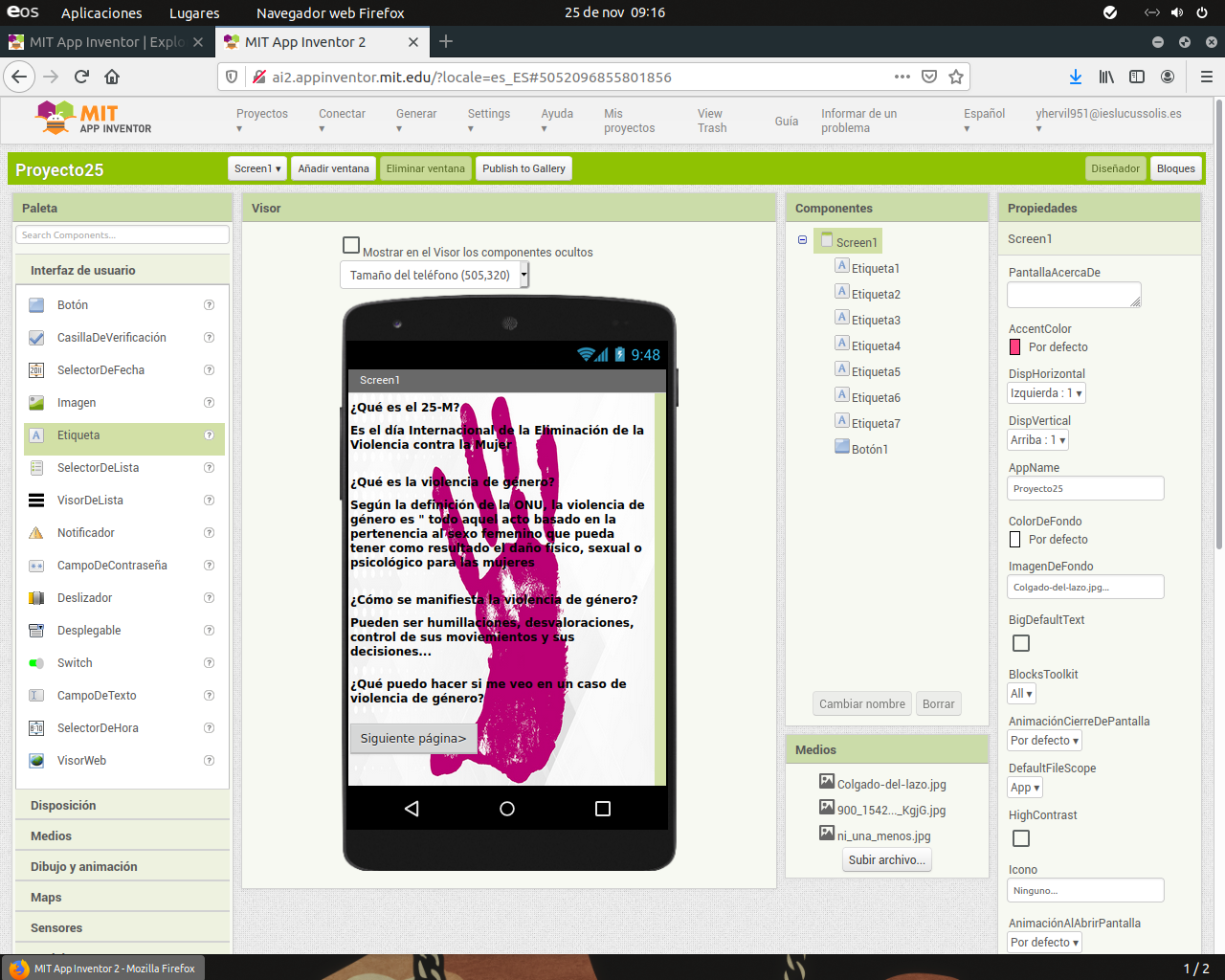This screenshot has height=980, width=1225.
Task: Go back to the previous page
Action: coord(20,77)
